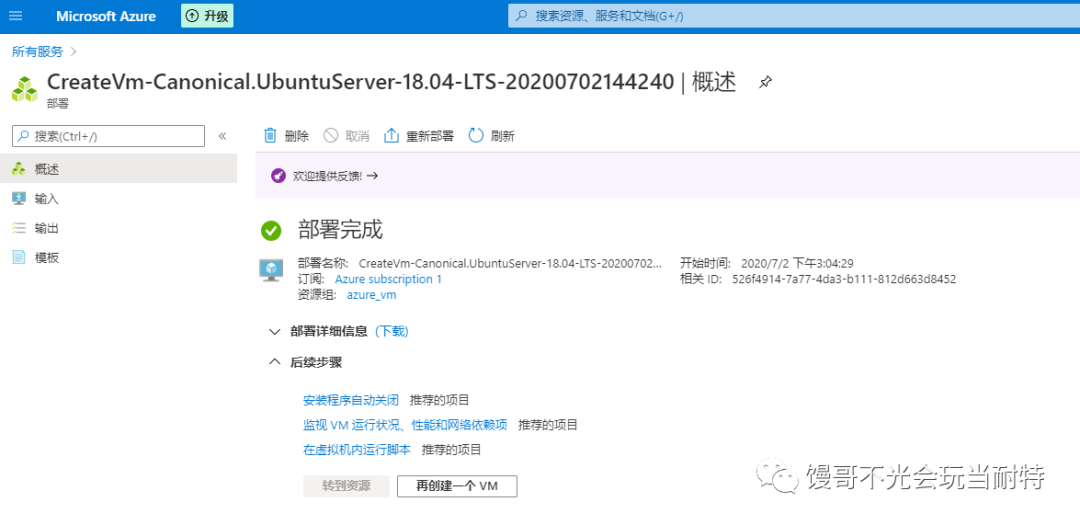Screen dimensions: 1080x525
Task: Click the truncated 部署名称 value text
Action: point(510,263)
